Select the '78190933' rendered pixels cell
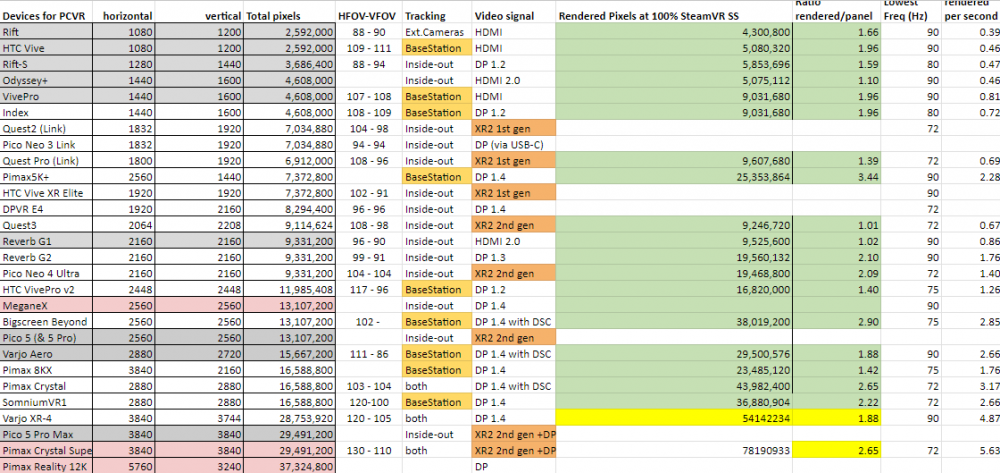 point(674,450)
